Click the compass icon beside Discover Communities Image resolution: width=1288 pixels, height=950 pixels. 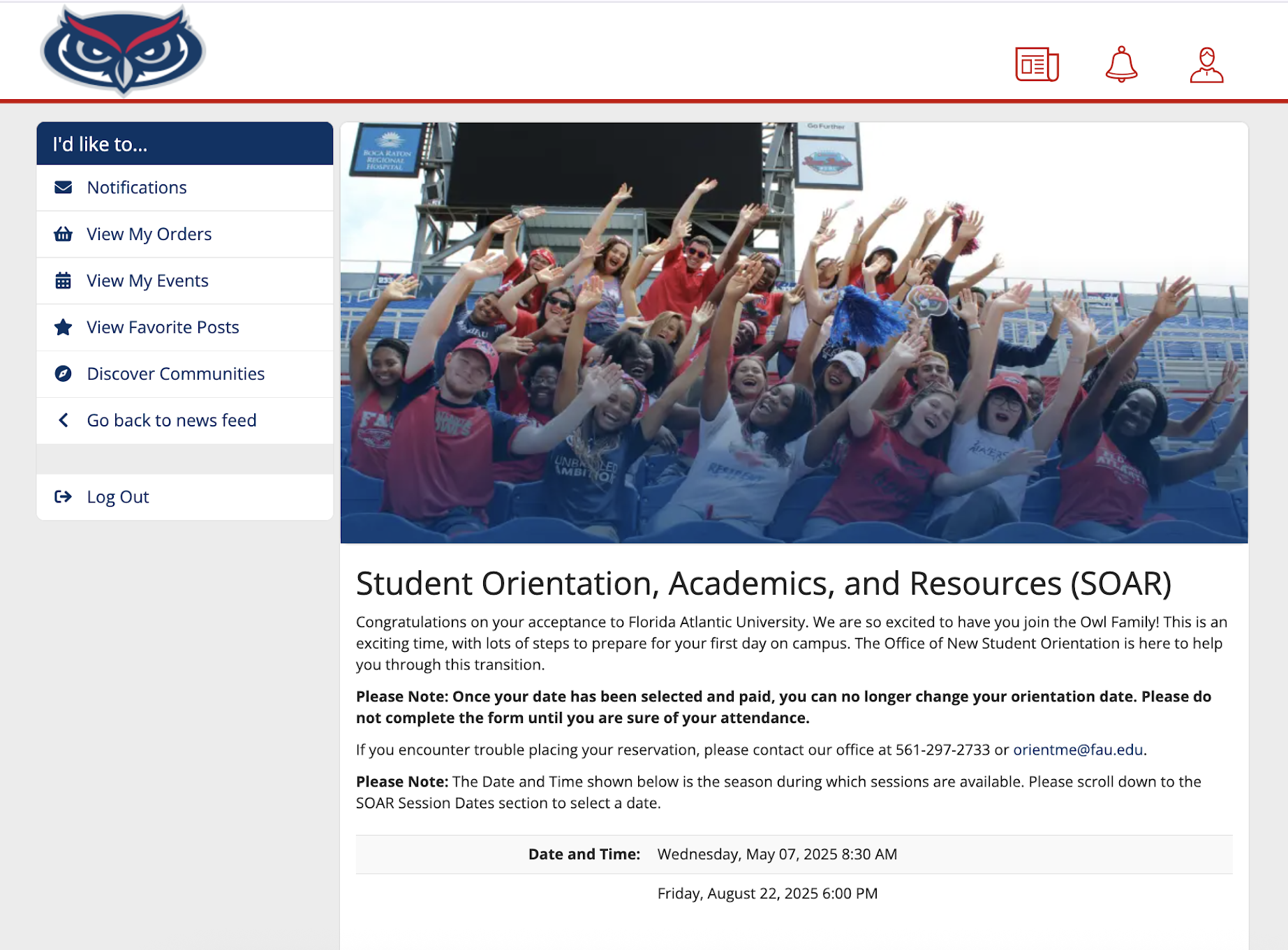(x=64, y=374)
